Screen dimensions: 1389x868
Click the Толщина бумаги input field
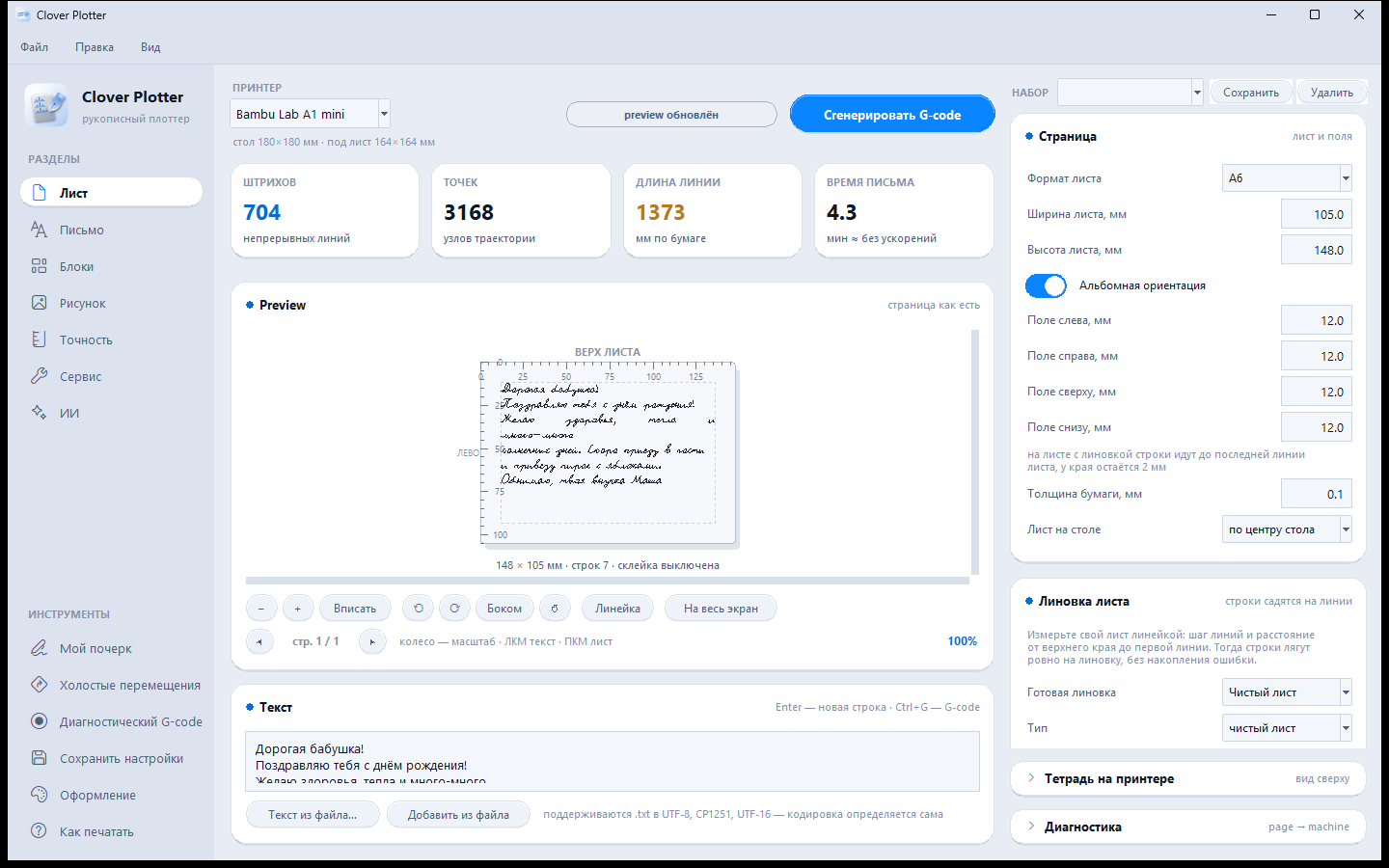tap(1317, 494)
